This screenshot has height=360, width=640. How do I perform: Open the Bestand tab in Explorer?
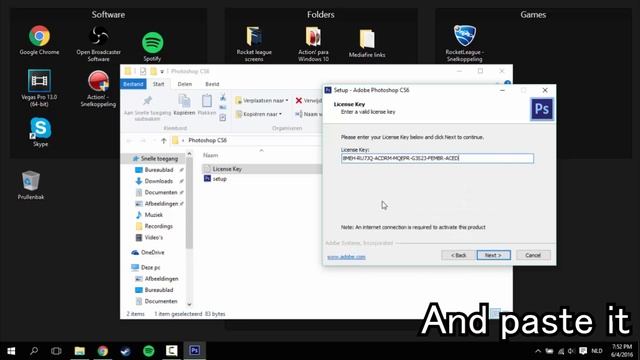(x=133, y=84)
